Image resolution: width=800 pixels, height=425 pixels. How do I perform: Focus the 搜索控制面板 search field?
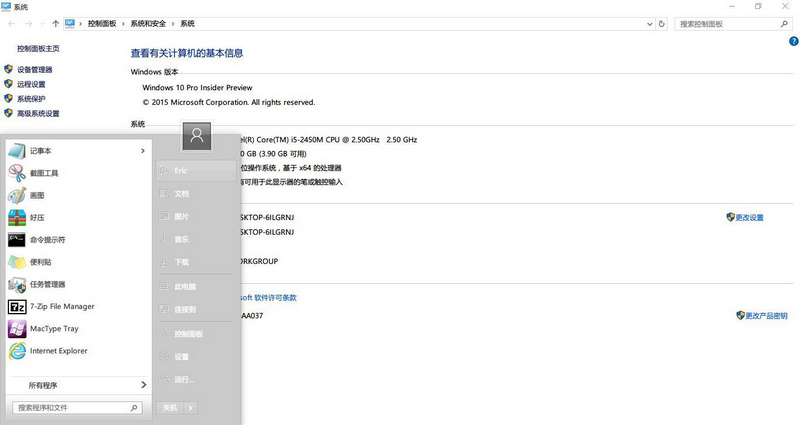coord(733,23)
